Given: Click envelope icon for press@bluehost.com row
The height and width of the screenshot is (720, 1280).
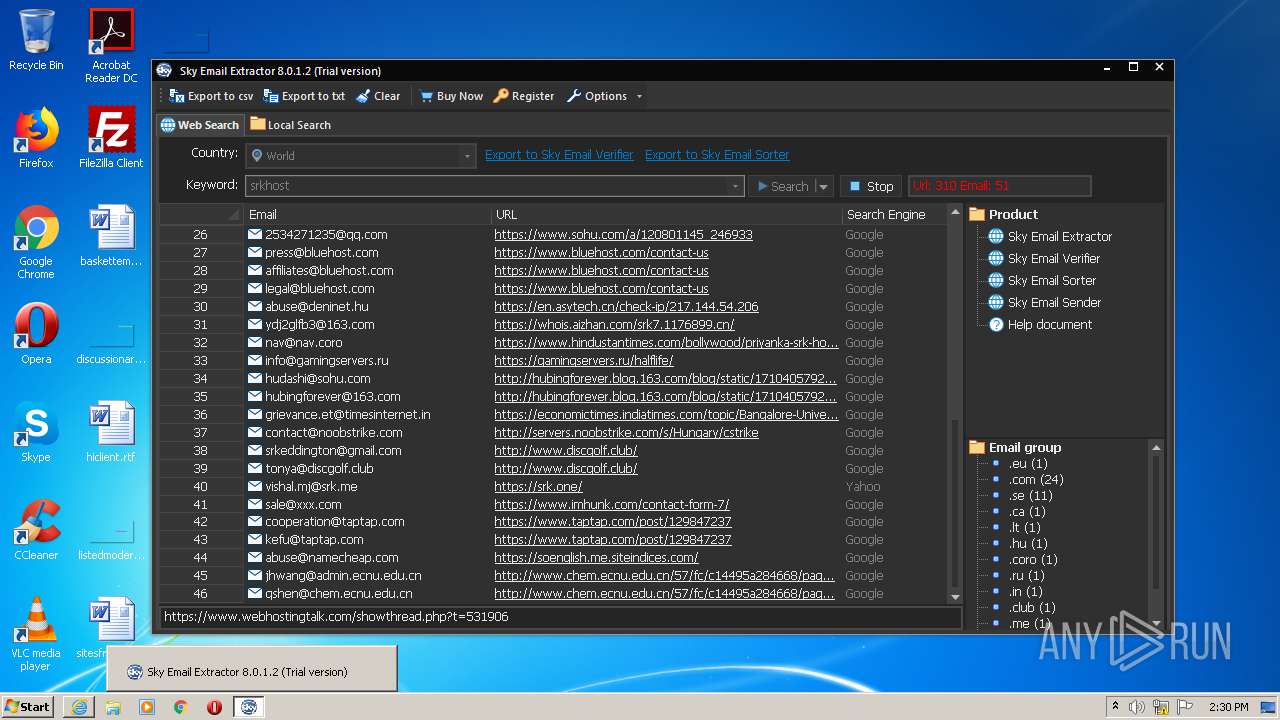Looking at the screenshot, I should click(x=255, y=253).
